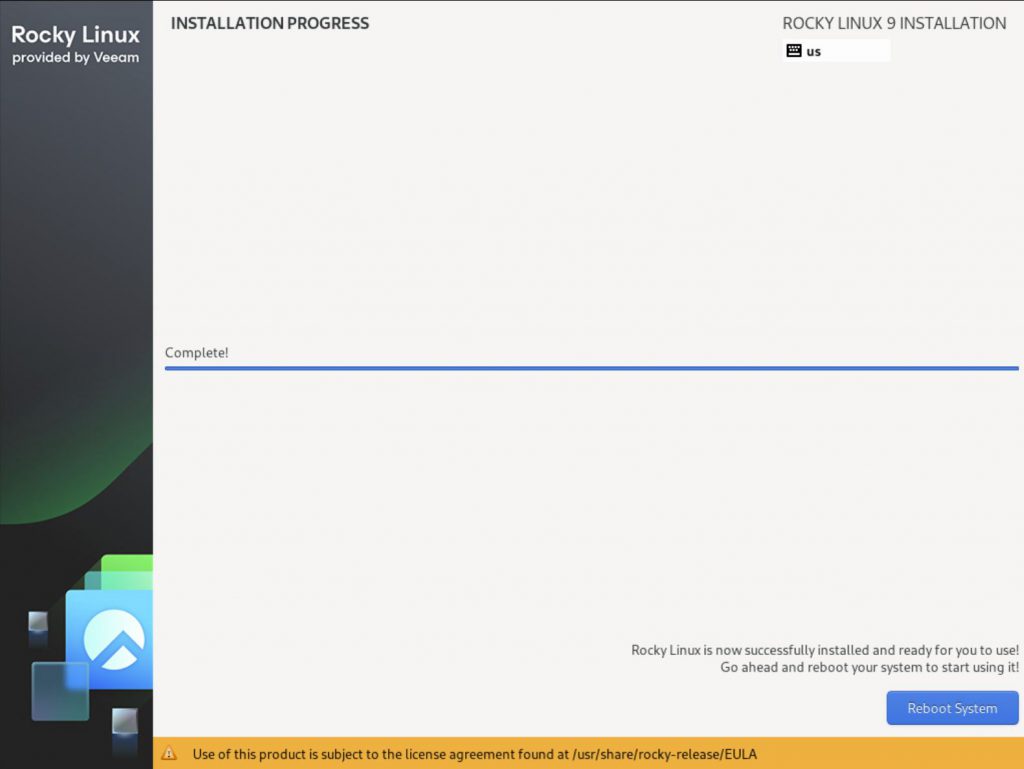1024x769 pixels.
Task: Click the keyboard icon beside us
Action: point(793,51)
